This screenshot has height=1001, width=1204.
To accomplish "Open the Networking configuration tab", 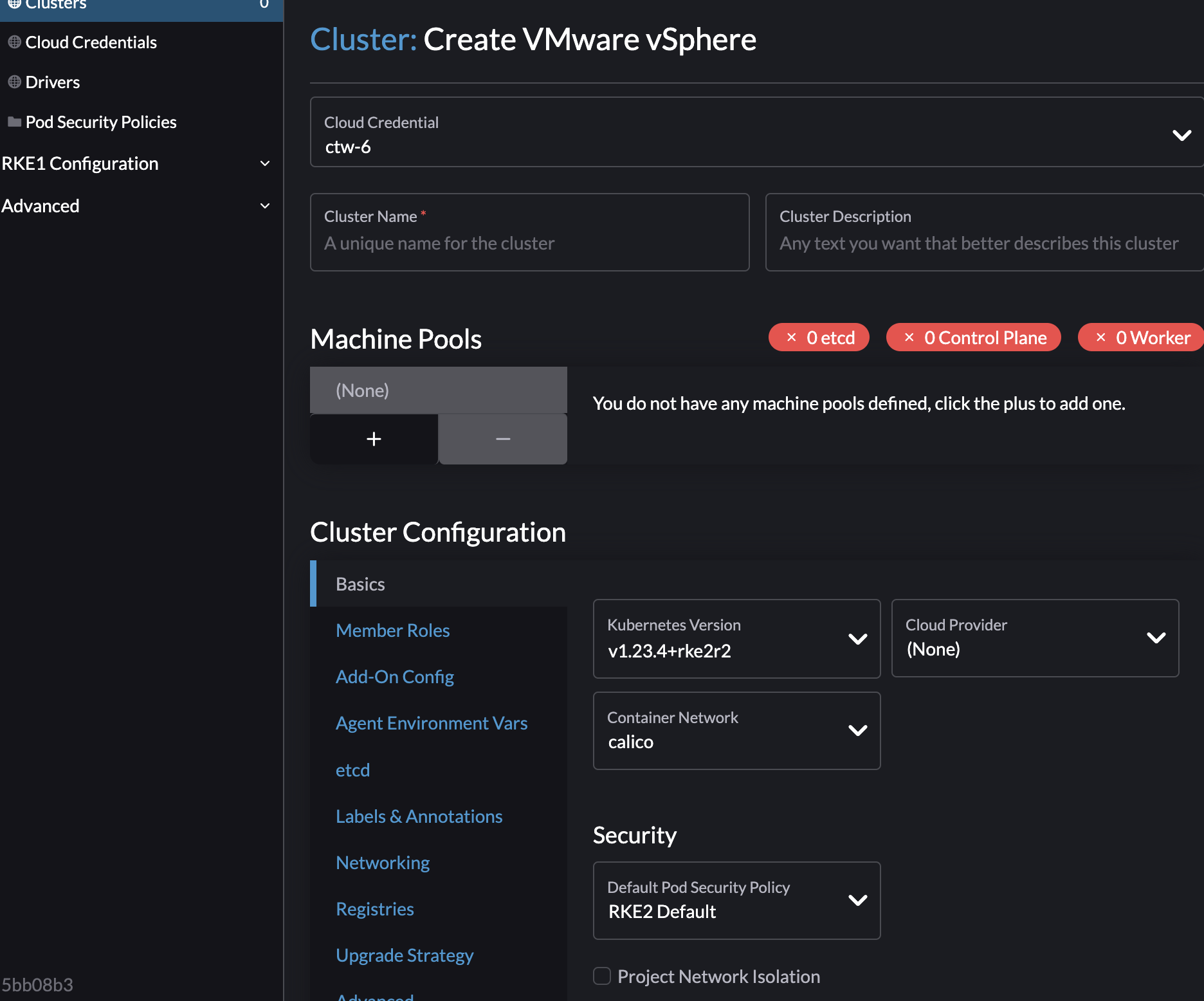I will pyautogui.click(x=383, y=863).
